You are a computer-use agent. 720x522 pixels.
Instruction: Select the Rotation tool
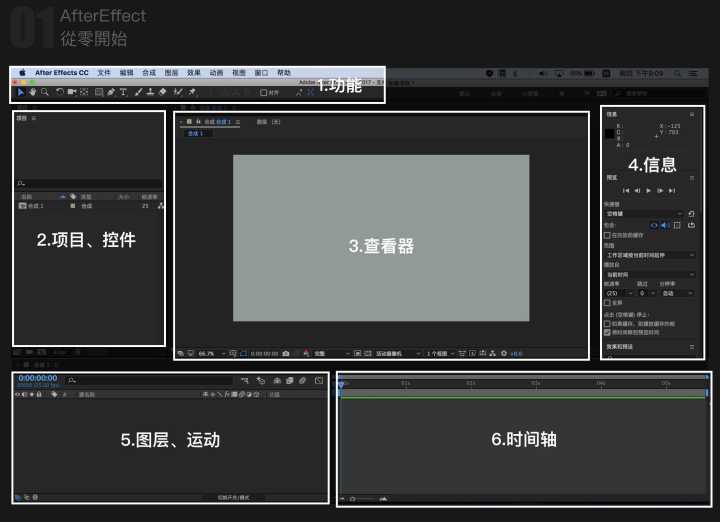click(x=60, y=92)
